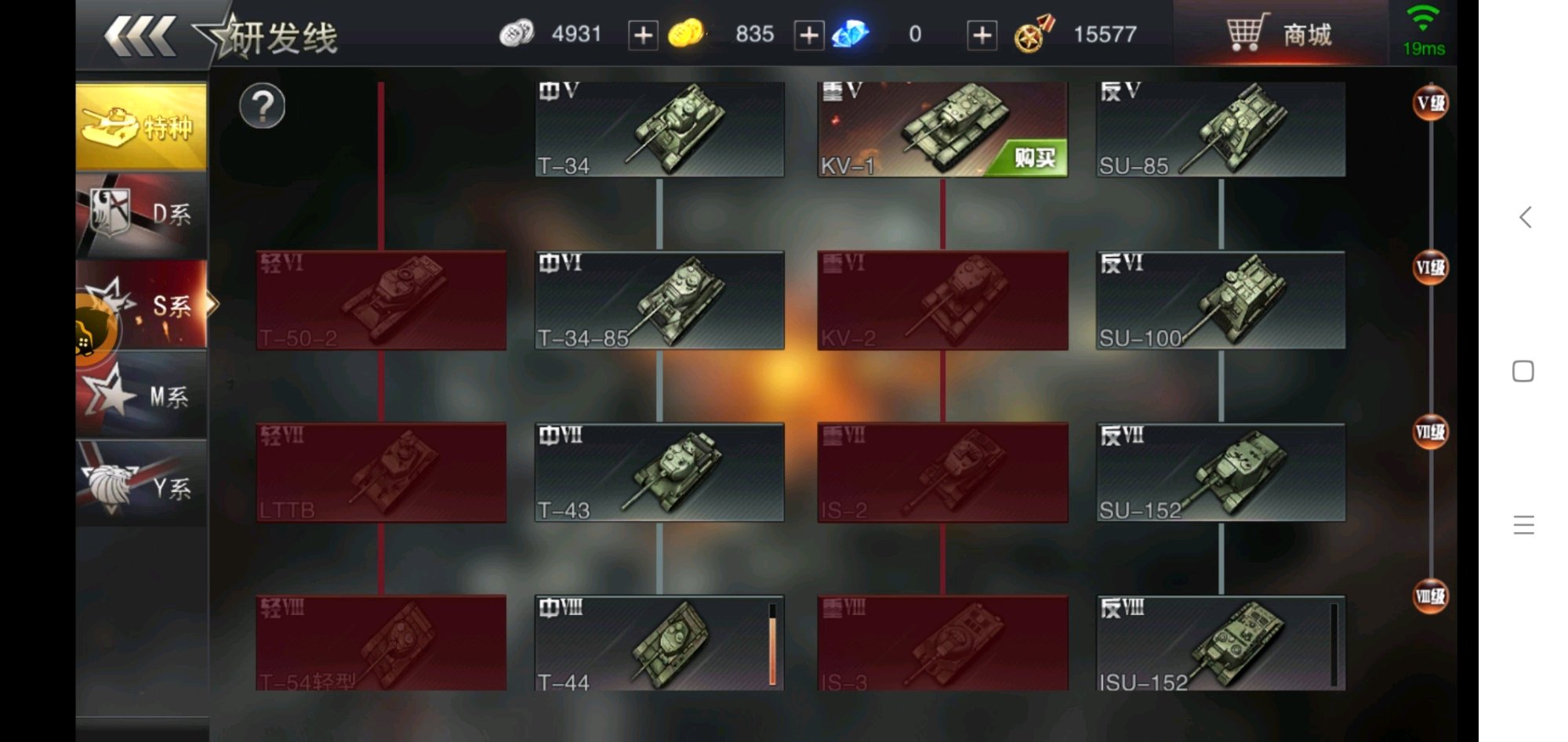Select the 特种 special tanks tab
The width and height of the screenshot is (1568, 742).
[x=141, y=126]
